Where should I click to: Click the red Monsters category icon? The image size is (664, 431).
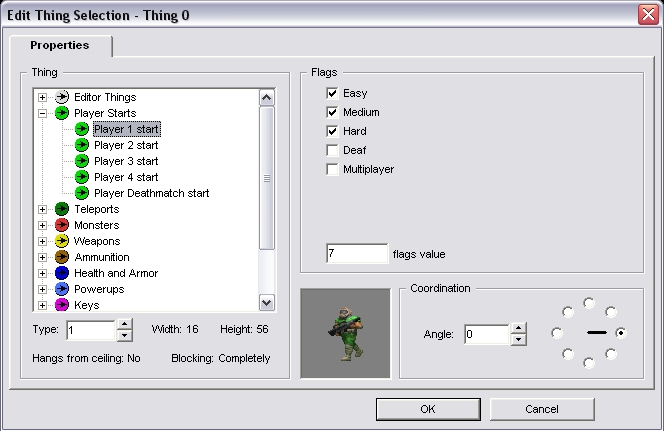pos(62,225)
